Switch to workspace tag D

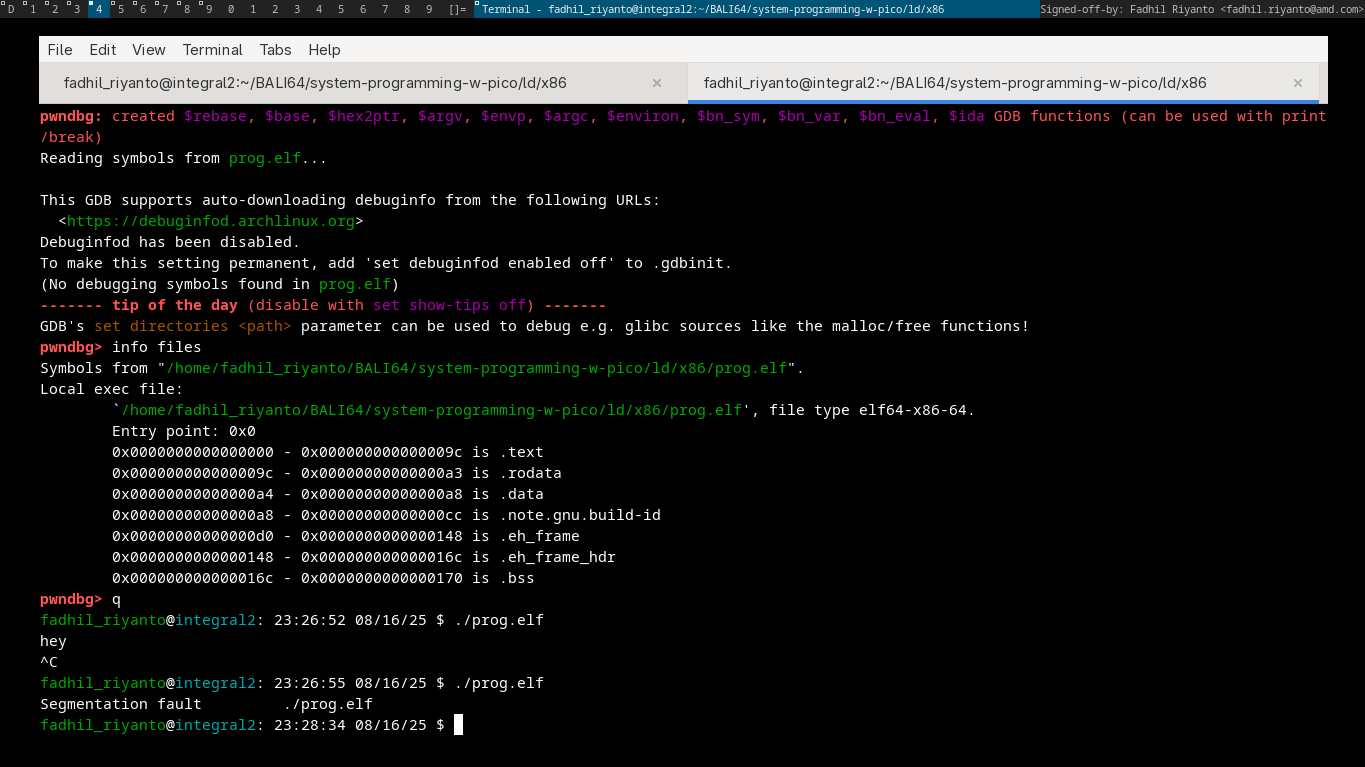(x=11, y=9)
